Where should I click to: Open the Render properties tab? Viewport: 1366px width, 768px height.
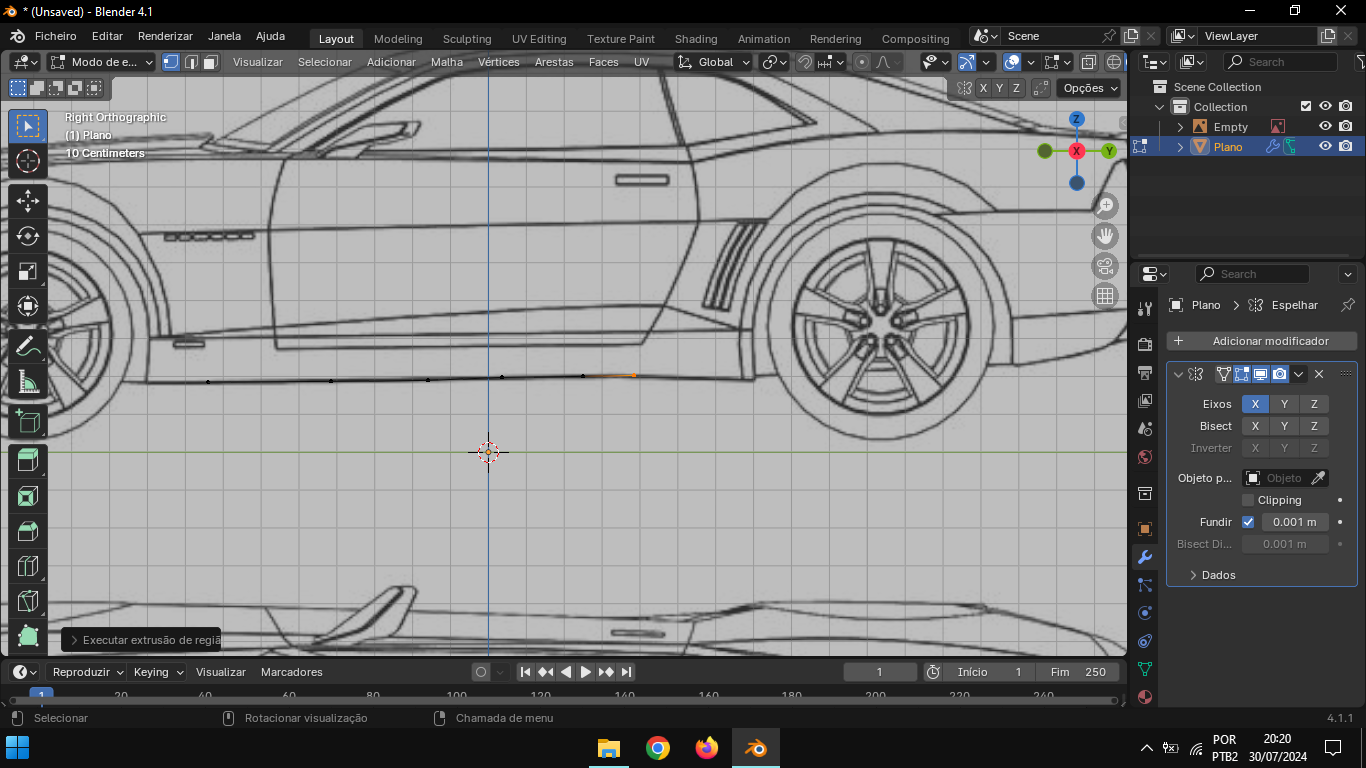click(1145, 345)
